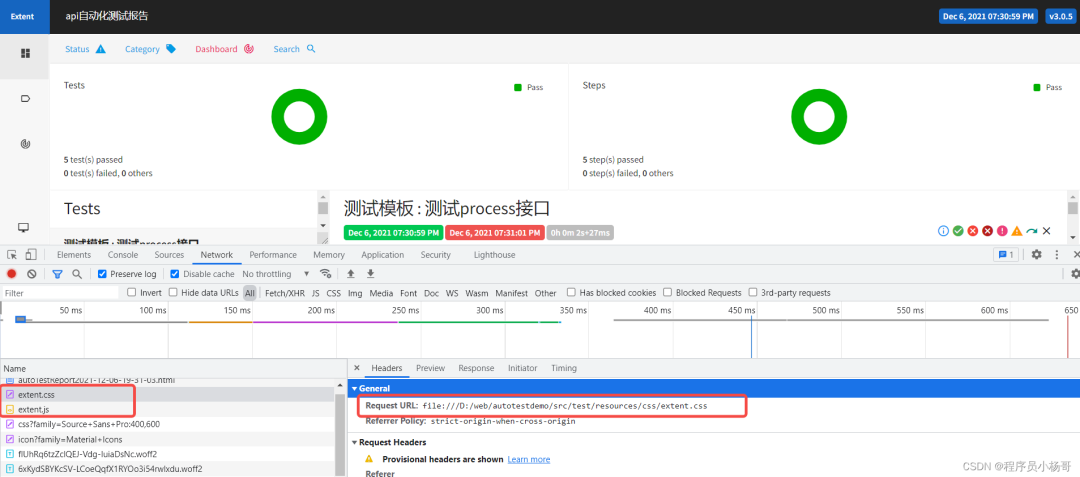1080x477 pixels.
Task: Select the extent.js request row
Action: 169,410
